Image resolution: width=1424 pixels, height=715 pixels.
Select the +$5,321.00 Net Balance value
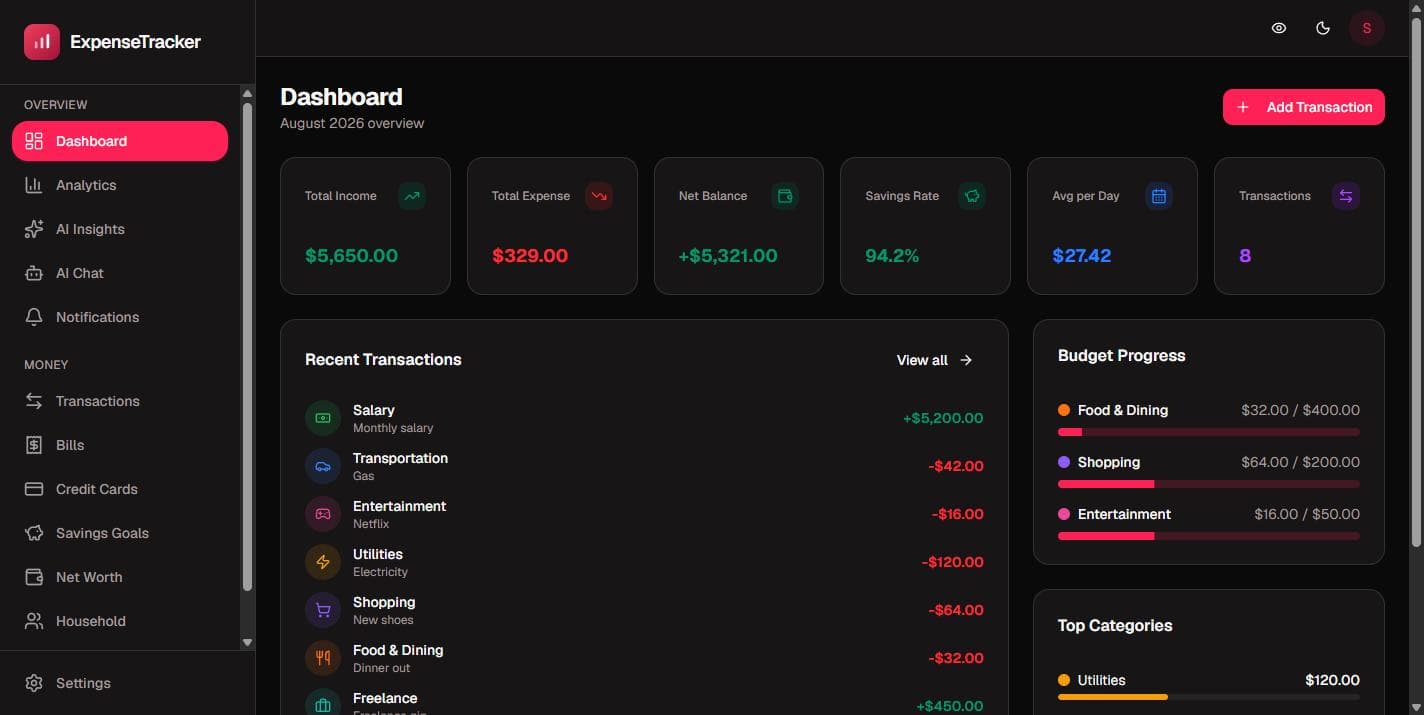pyautogui.click(x=728, y=256)
